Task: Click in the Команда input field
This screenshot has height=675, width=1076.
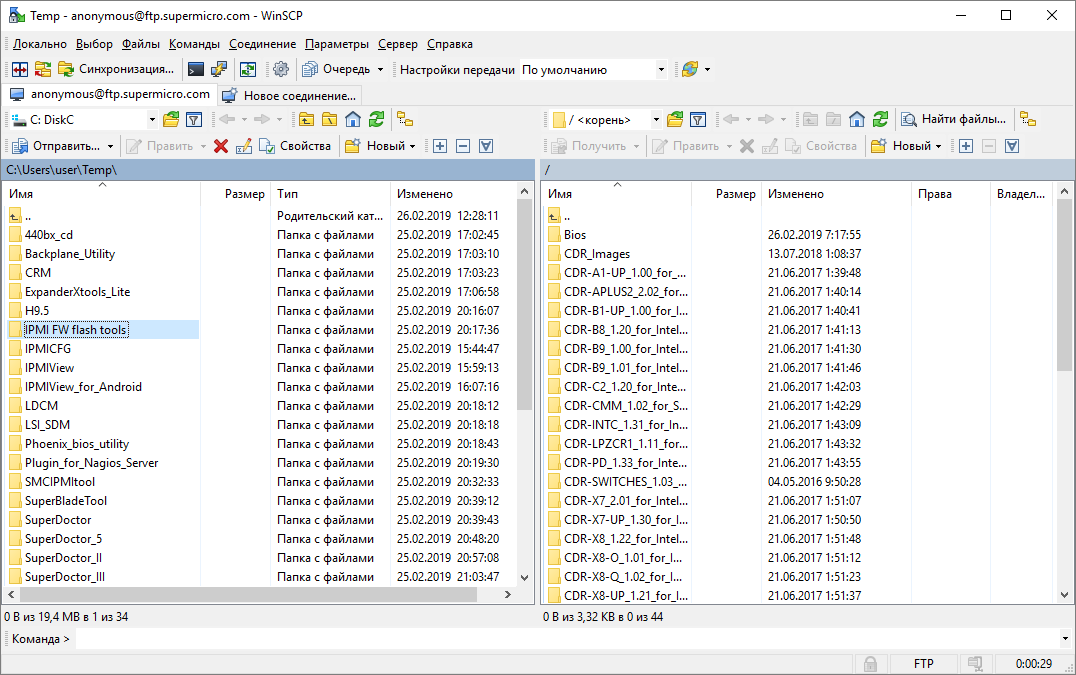Action: (x=560, y=638)
